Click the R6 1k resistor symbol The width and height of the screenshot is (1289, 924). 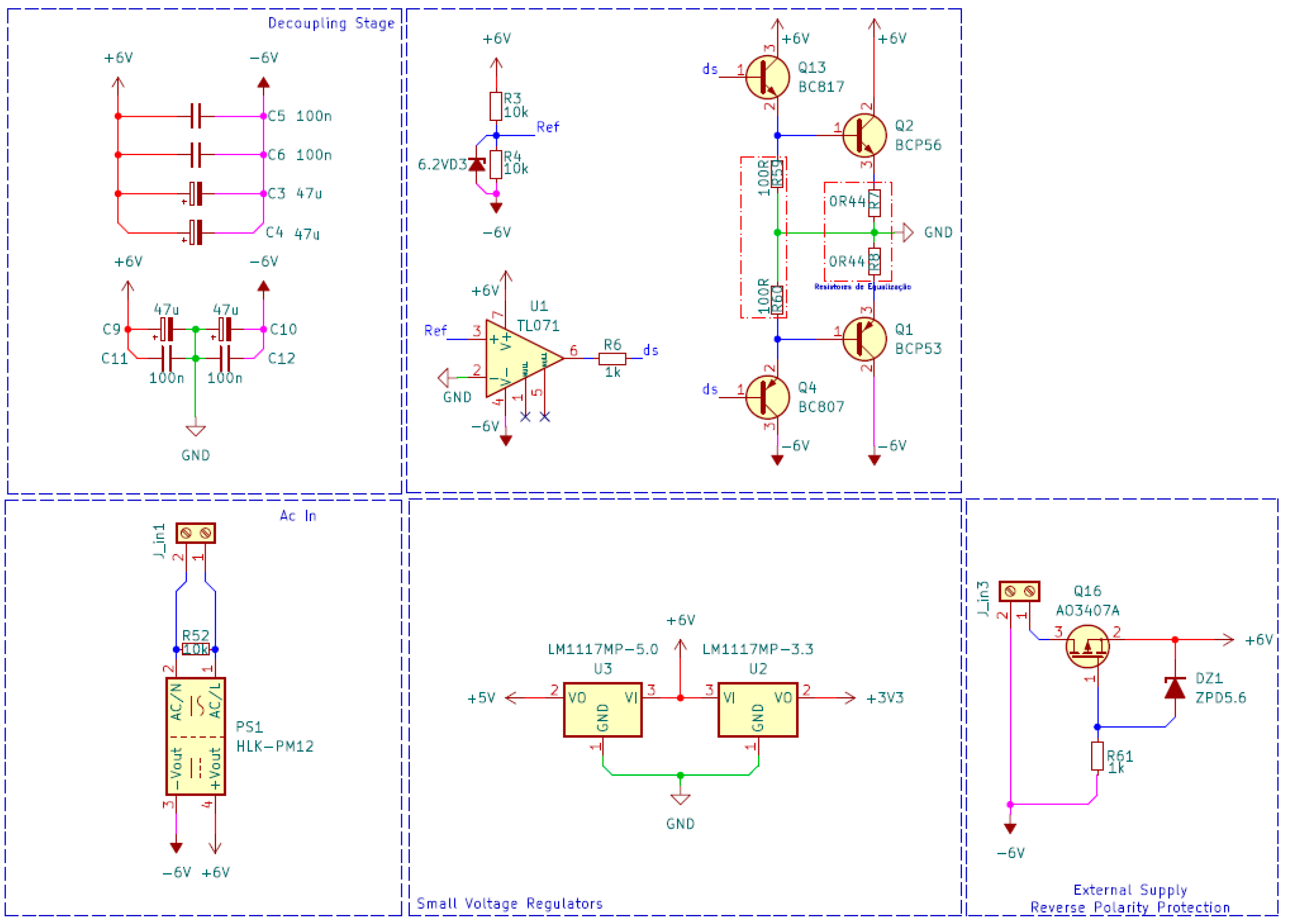click(x=612, y=359)
